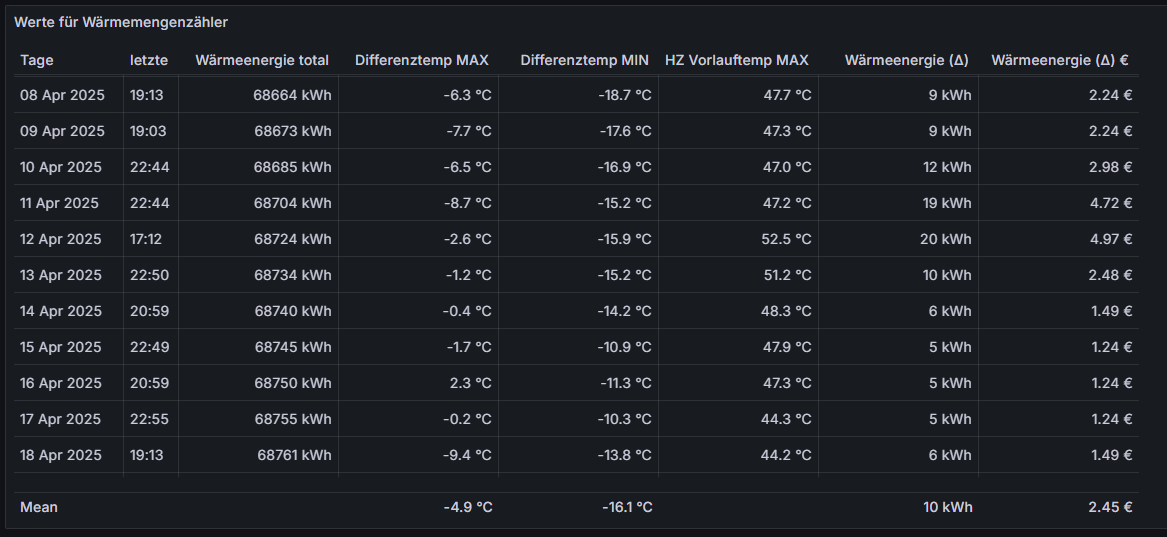The height and width of the screenshot is (537, 1167).
Task: Open the Werte für Wärmemengenzähler panel title
Action: tap(121, 22)
